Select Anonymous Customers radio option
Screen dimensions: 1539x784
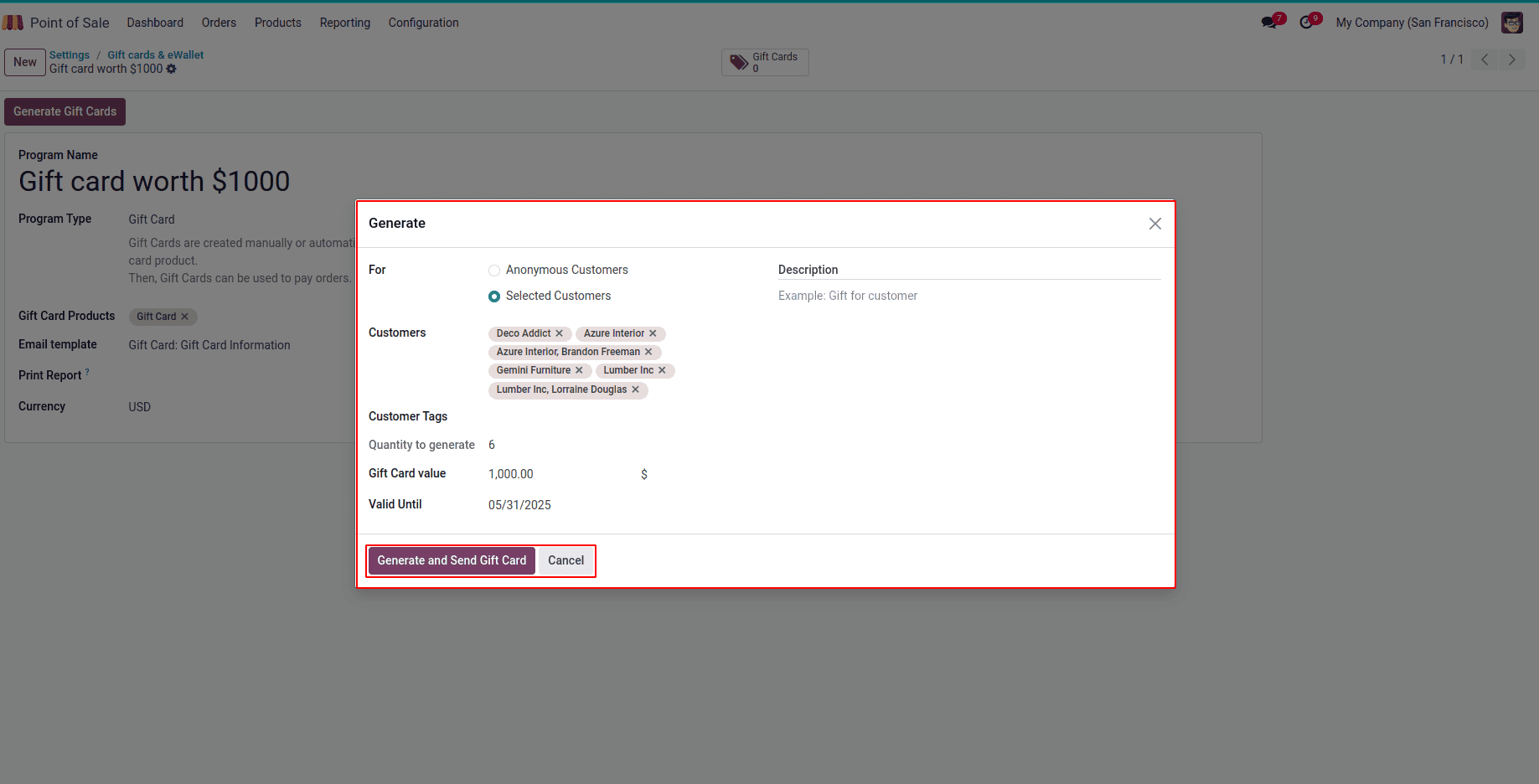tap(494, 271)
